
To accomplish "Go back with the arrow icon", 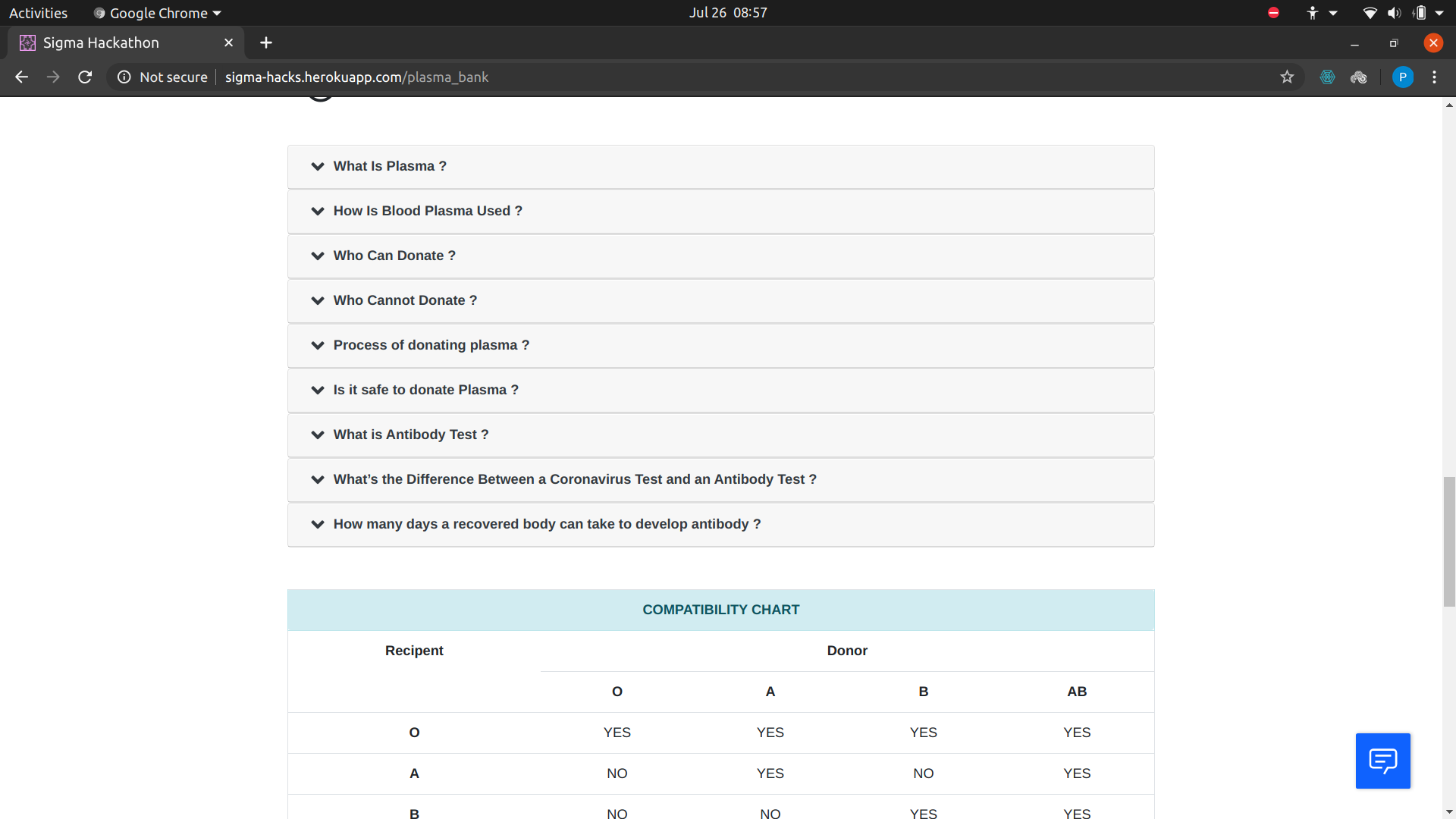I will pos(21,77).
